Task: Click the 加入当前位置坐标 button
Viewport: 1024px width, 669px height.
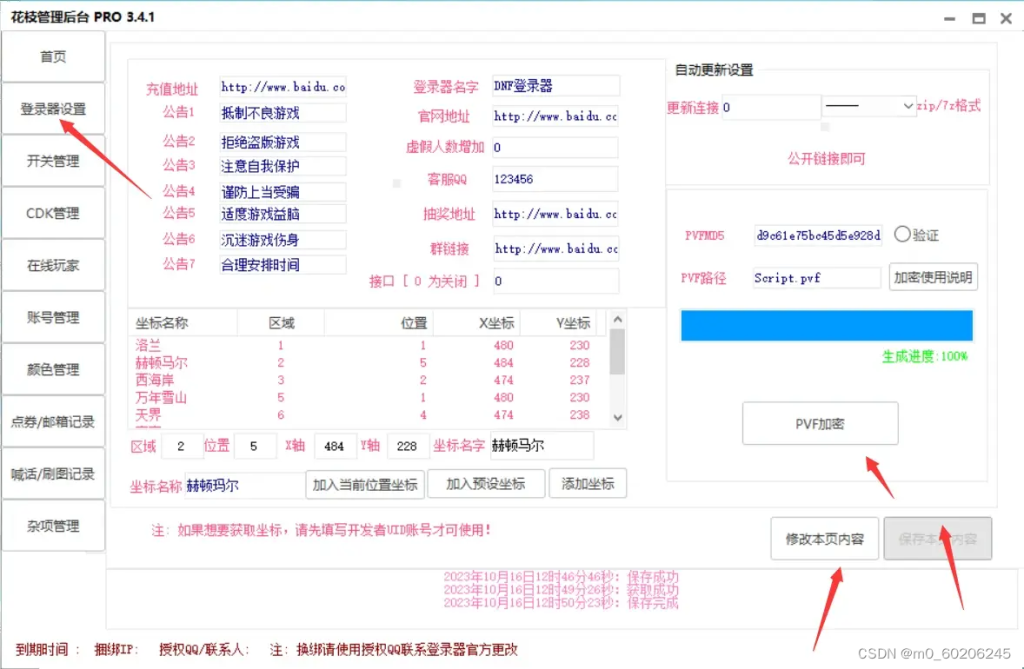Action: point(364,483)
